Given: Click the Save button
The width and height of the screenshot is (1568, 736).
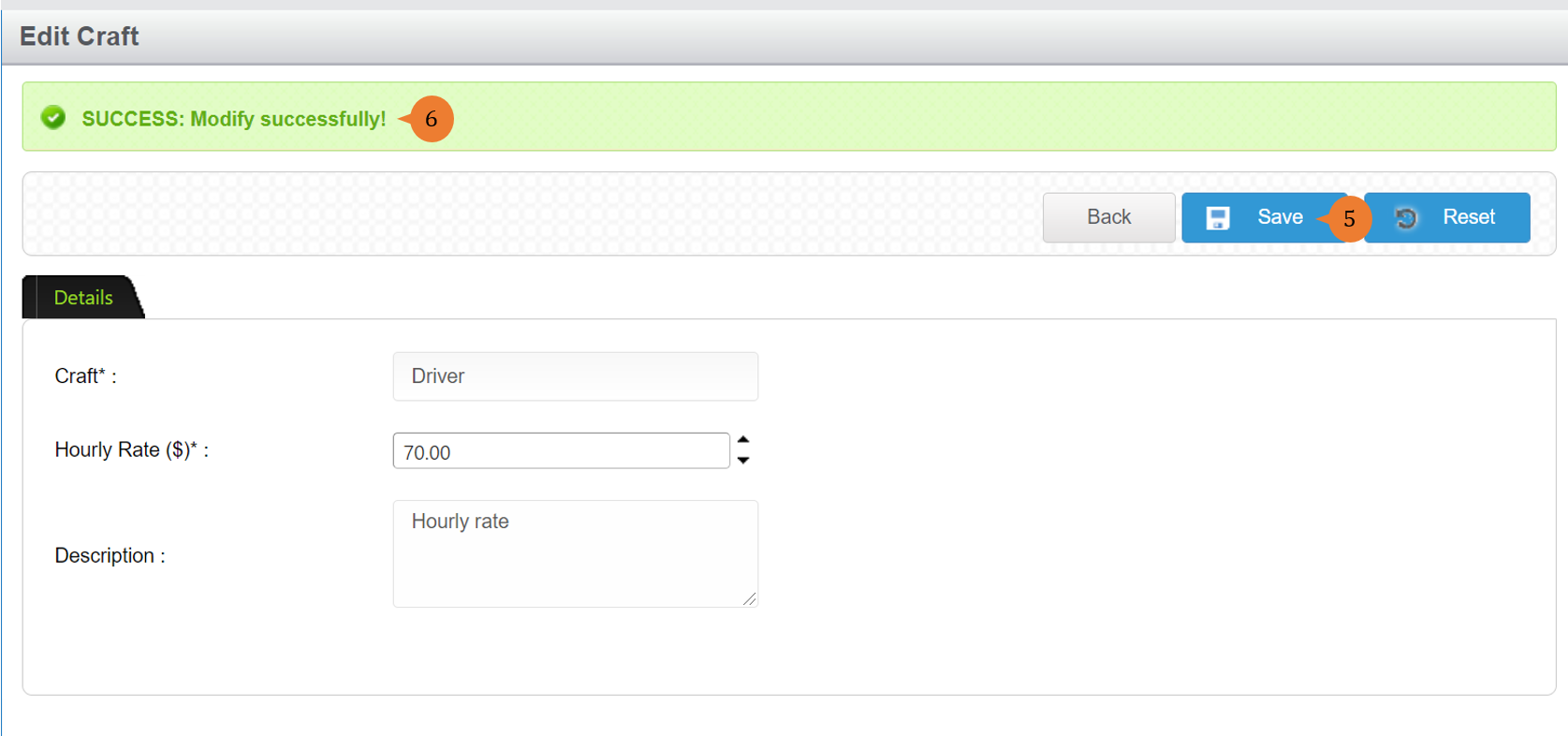Looking at the screenshot, I should point(1264,217).
